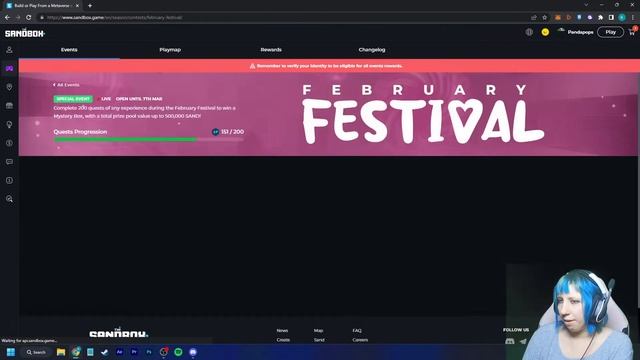
Task: Open the Discord icon under Follow Us
Action: [510, 341]
